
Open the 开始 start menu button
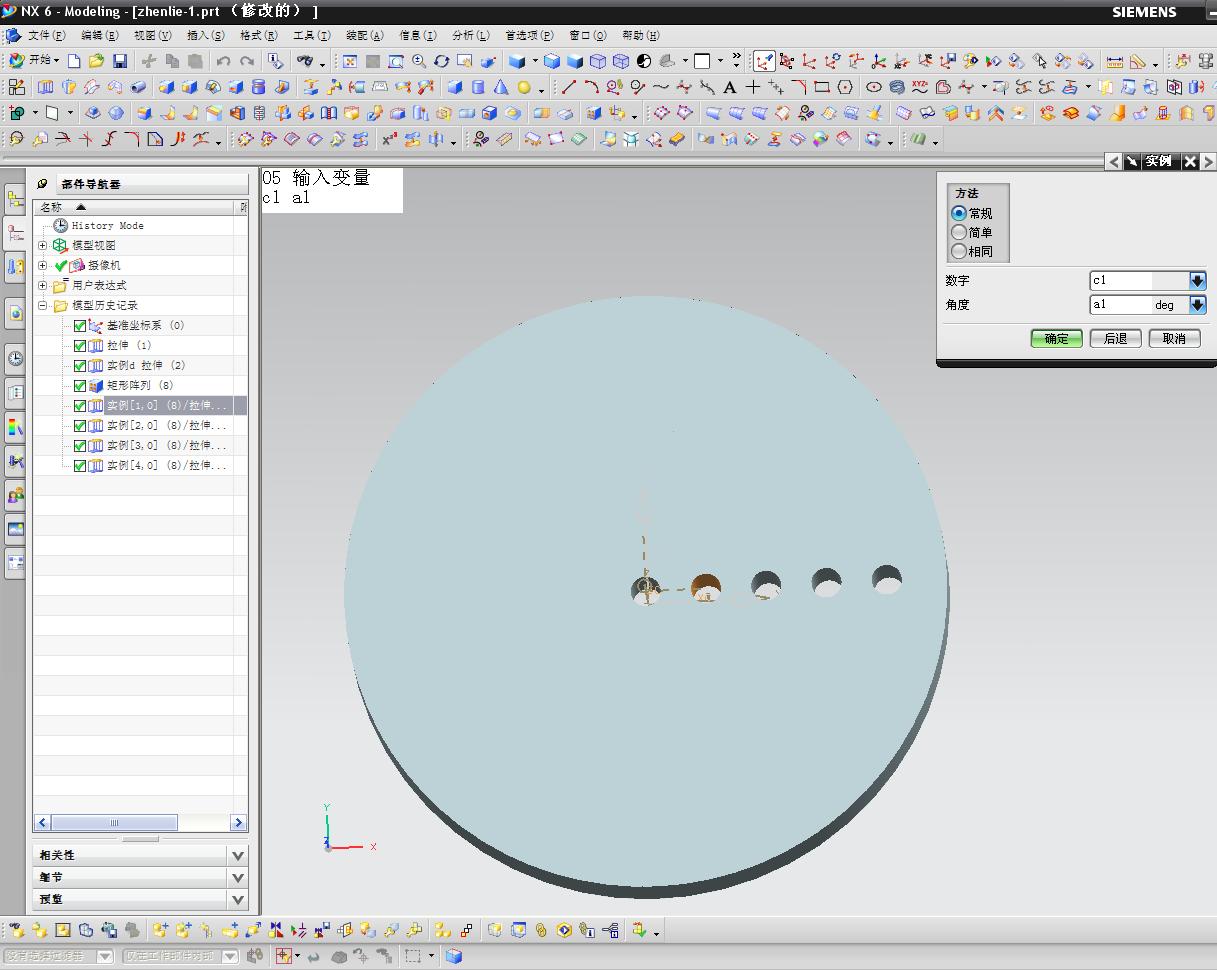(34, 61)
